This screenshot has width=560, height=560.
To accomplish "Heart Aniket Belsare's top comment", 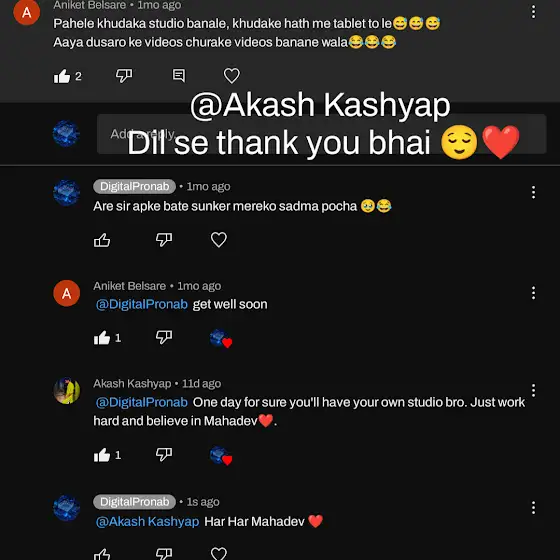I will coord(231,76).
